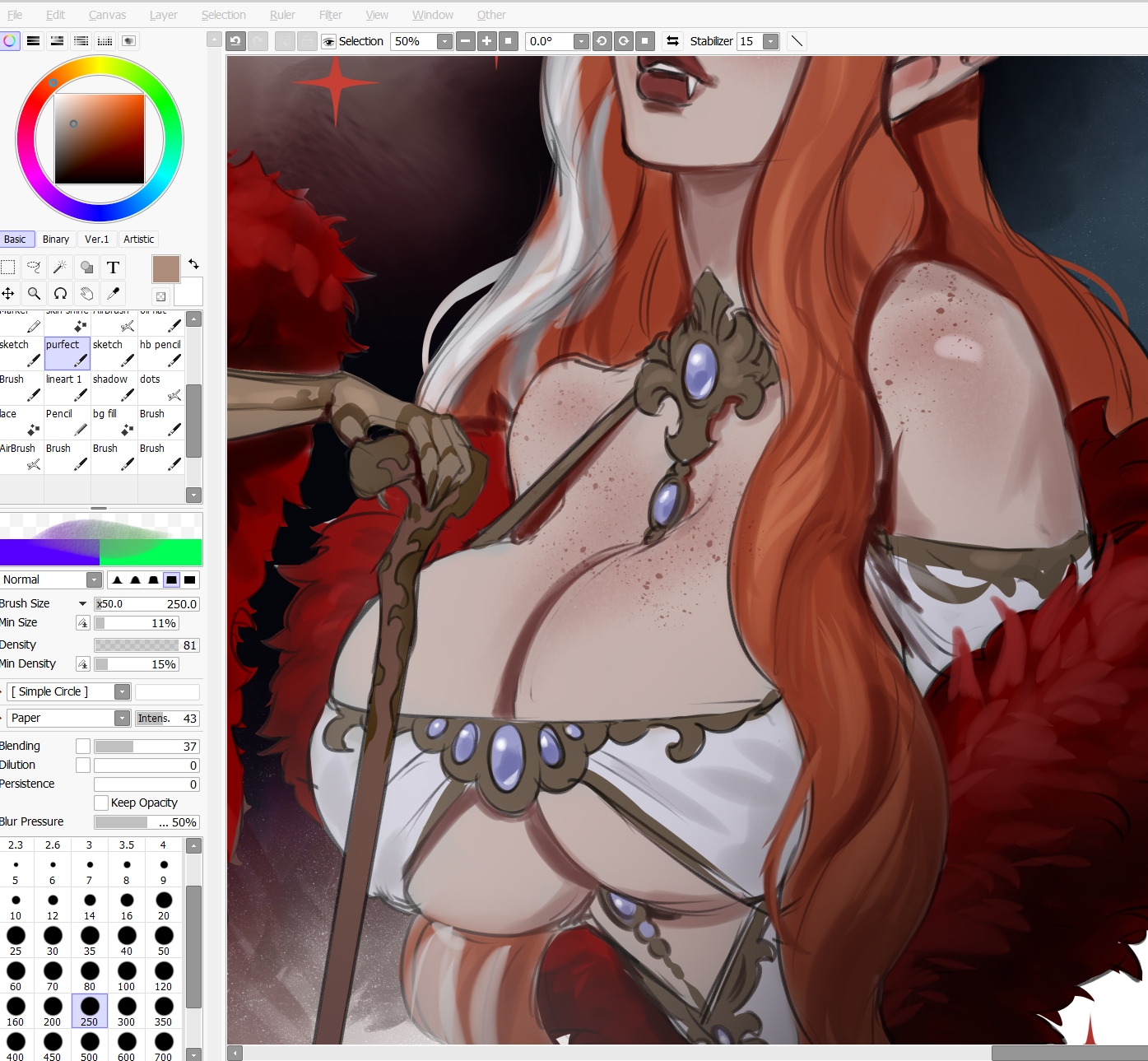Select the Magic Wand tool
Image resolution: width=1148 pixels, height=1061 pixels.
click(x=60, y=268)
